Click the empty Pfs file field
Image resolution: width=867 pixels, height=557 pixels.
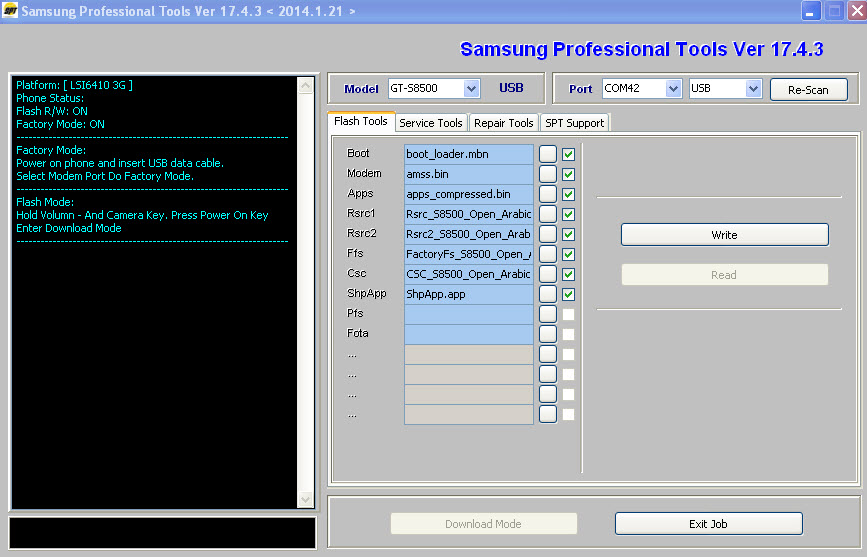(469, 314)
